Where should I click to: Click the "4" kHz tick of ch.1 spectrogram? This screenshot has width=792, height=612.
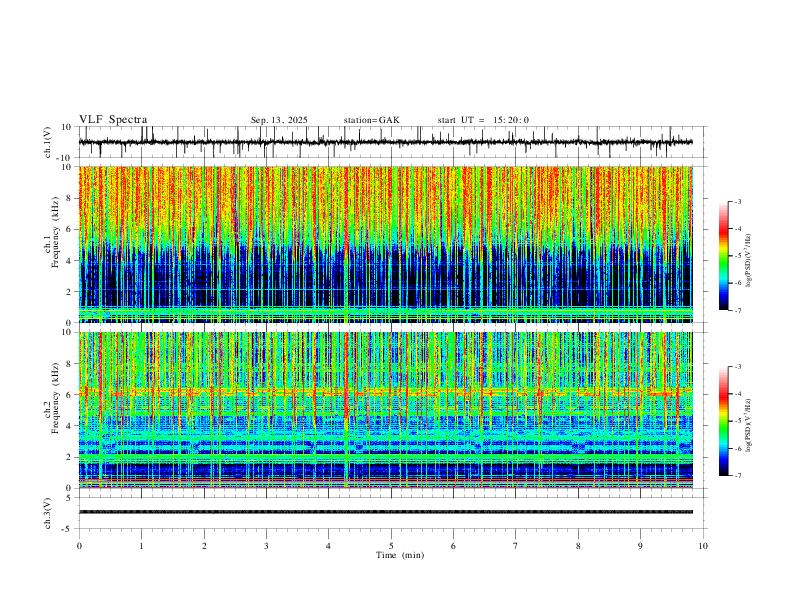(69, 261)
